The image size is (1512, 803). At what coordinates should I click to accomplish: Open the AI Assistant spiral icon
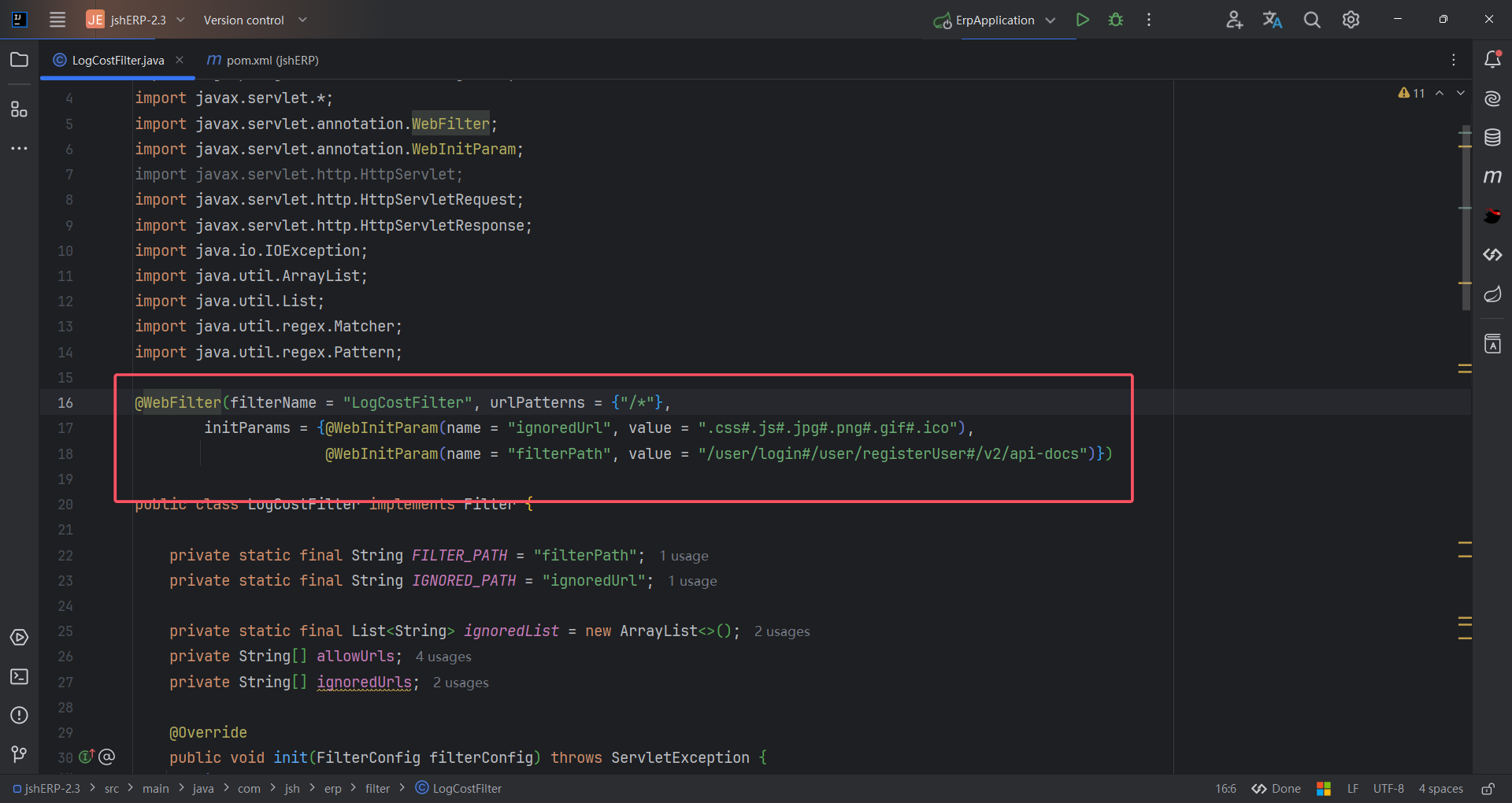point(1492,98)
